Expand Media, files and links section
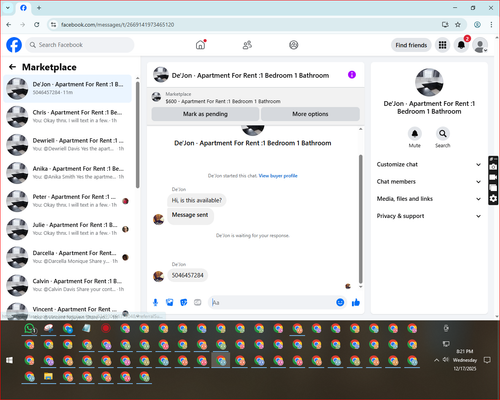Image resolution: width=500 pixels, height=400 pixels. pos(429,199)
